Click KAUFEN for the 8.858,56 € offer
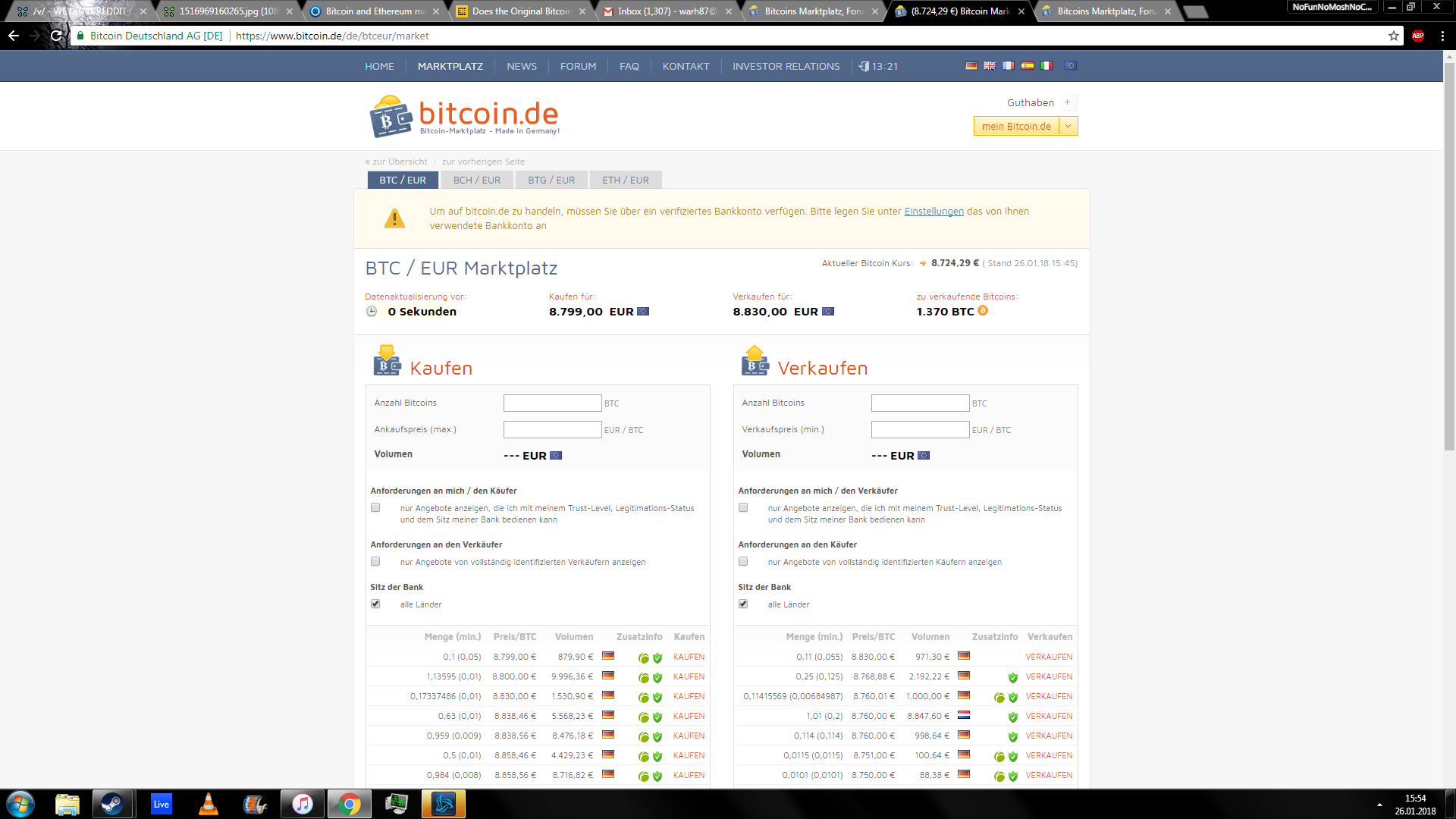 tap(689, 775)
